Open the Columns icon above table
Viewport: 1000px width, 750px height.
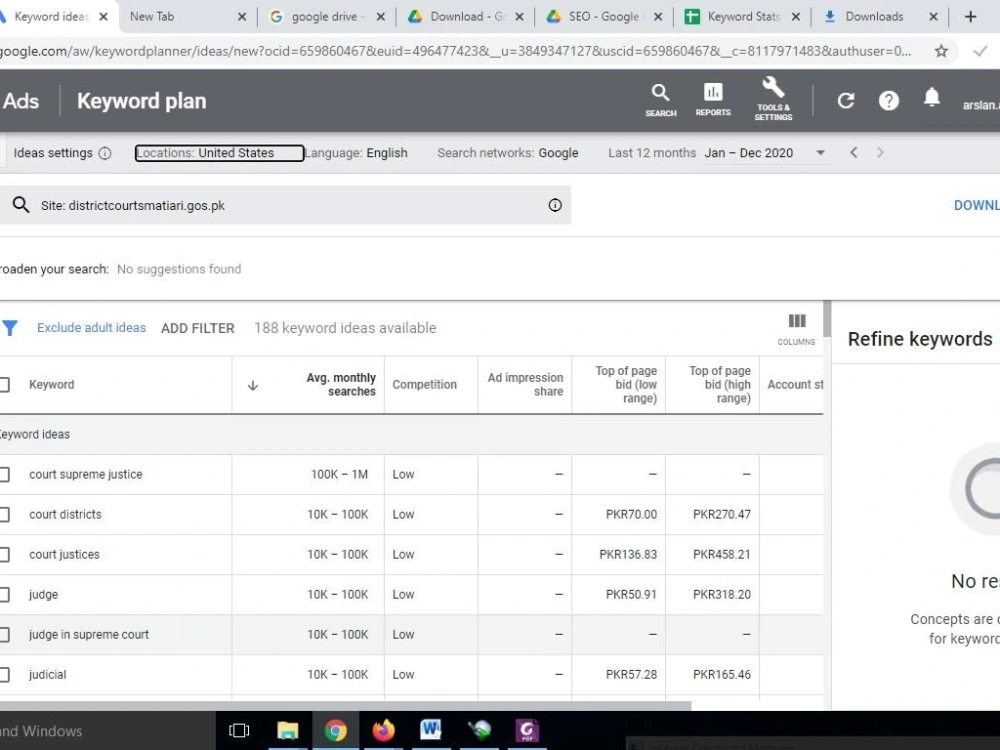[796, 329]
